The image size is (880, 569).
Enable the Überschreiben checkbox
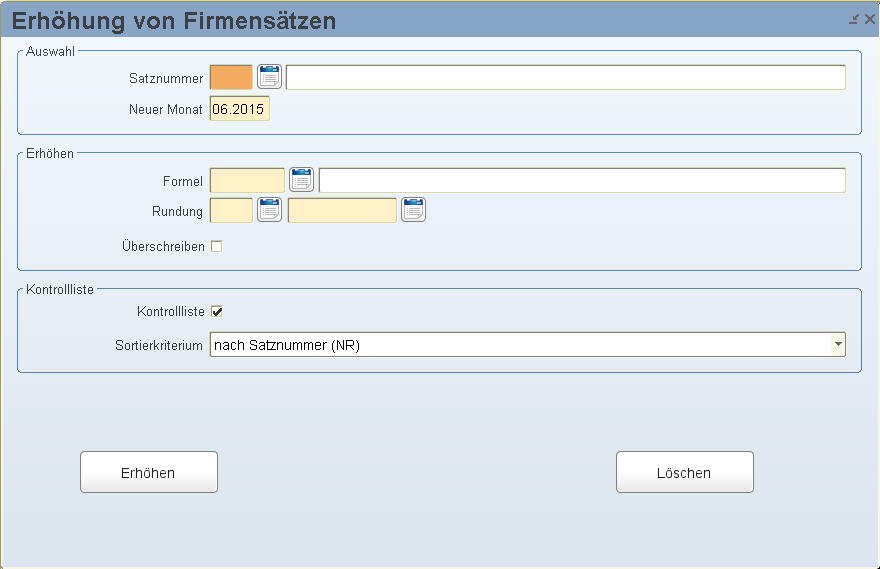coord(217,246)
